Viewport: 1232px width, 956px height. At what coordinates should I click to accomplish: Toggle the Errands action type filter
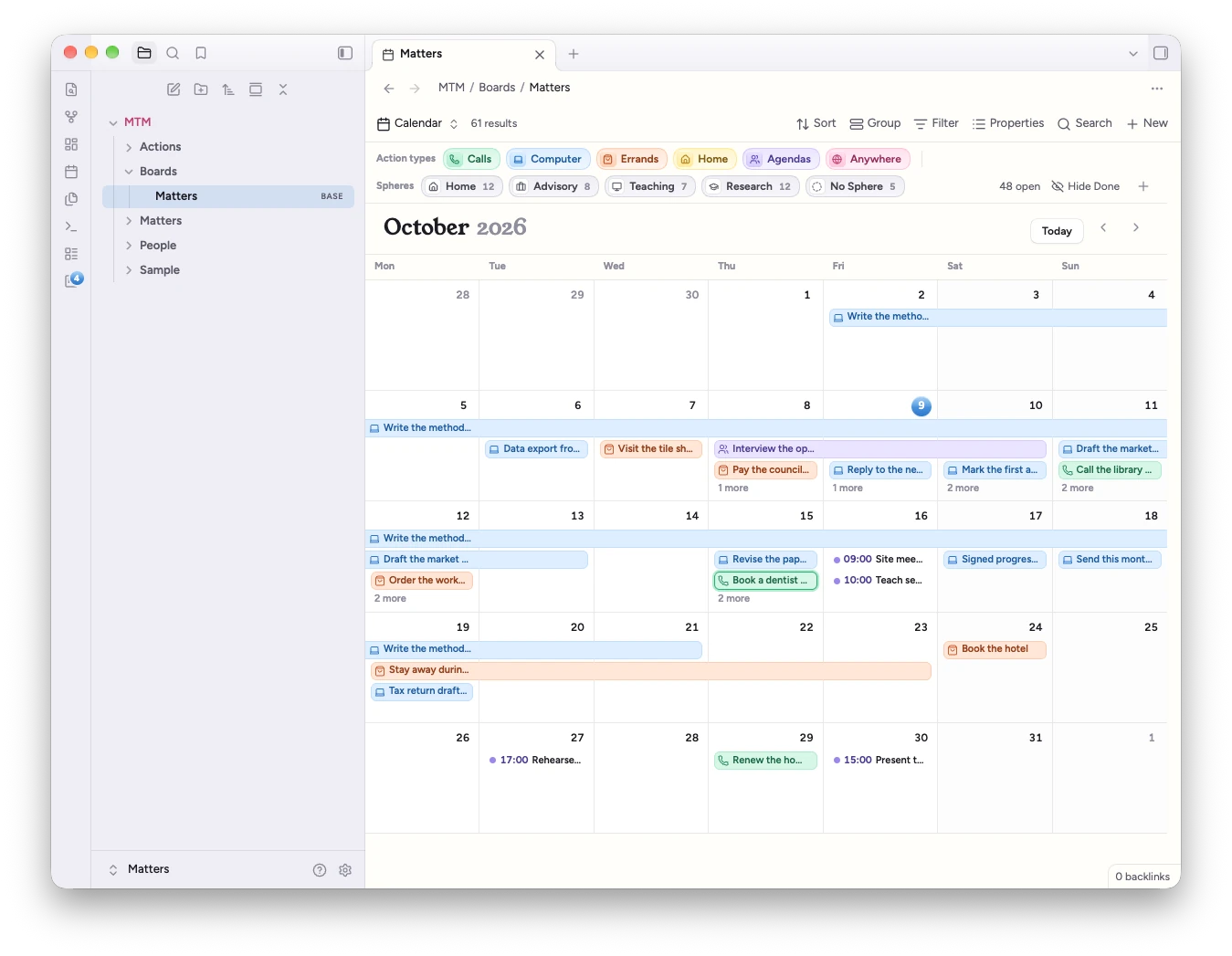coord(631,159)
